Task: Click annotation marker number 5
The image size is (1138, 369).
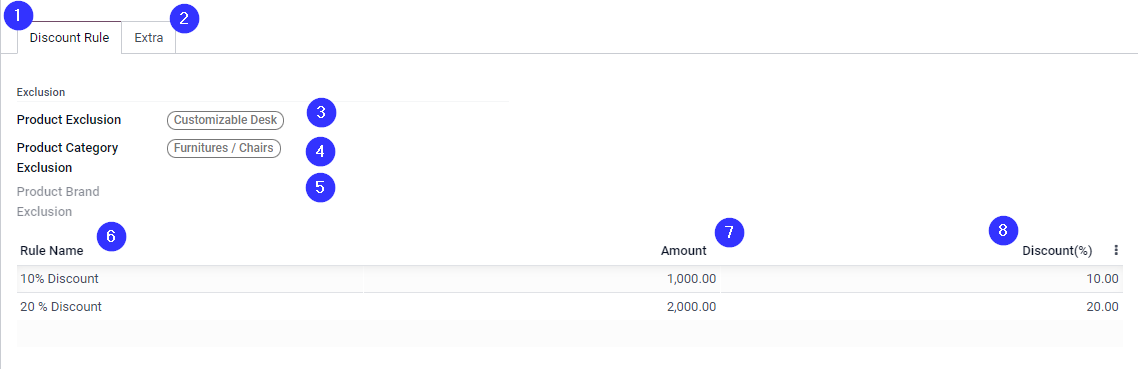Action: [x=320, y=187]
